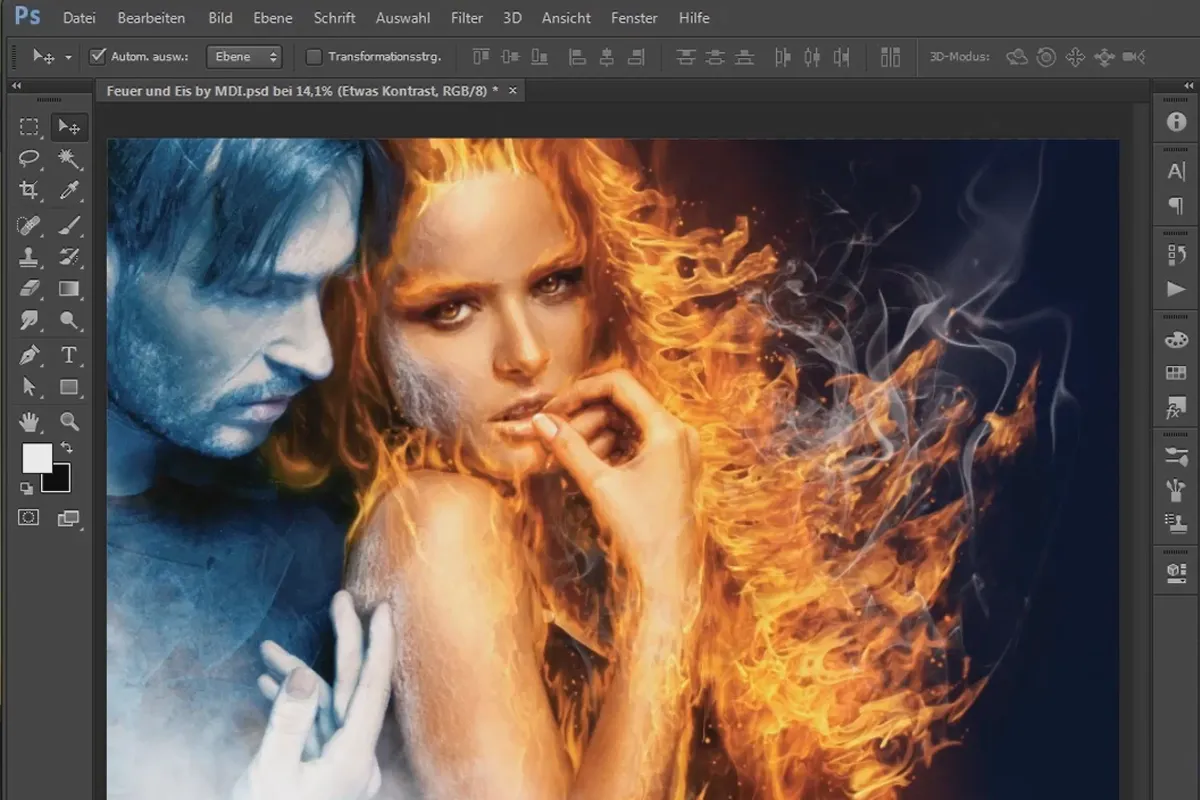Screen dimensions: 1200x800
Task: Open the 3D menu
Action: coord(512,18)
